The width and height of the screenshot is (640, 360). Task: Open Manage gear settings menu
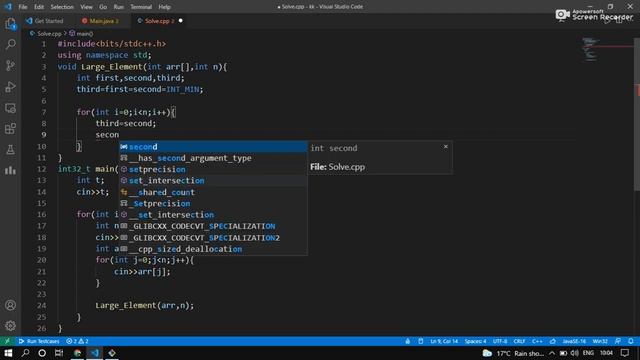(11, 326)
